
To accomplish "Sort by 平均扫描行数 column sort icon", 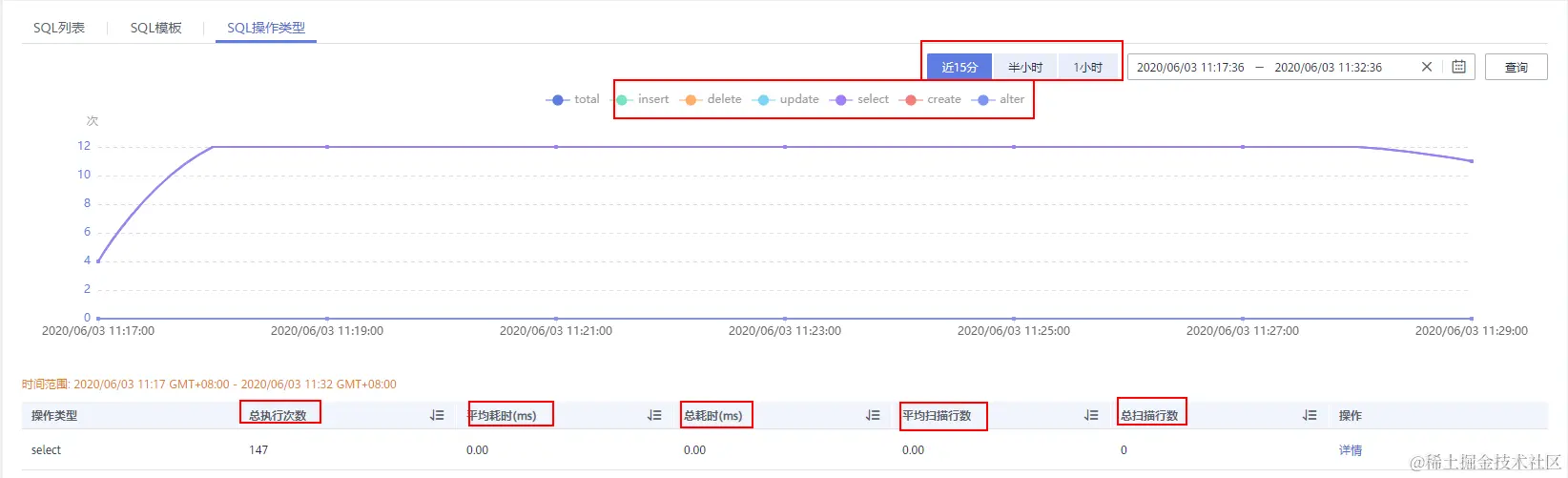I will click(x=1091, y=415).
